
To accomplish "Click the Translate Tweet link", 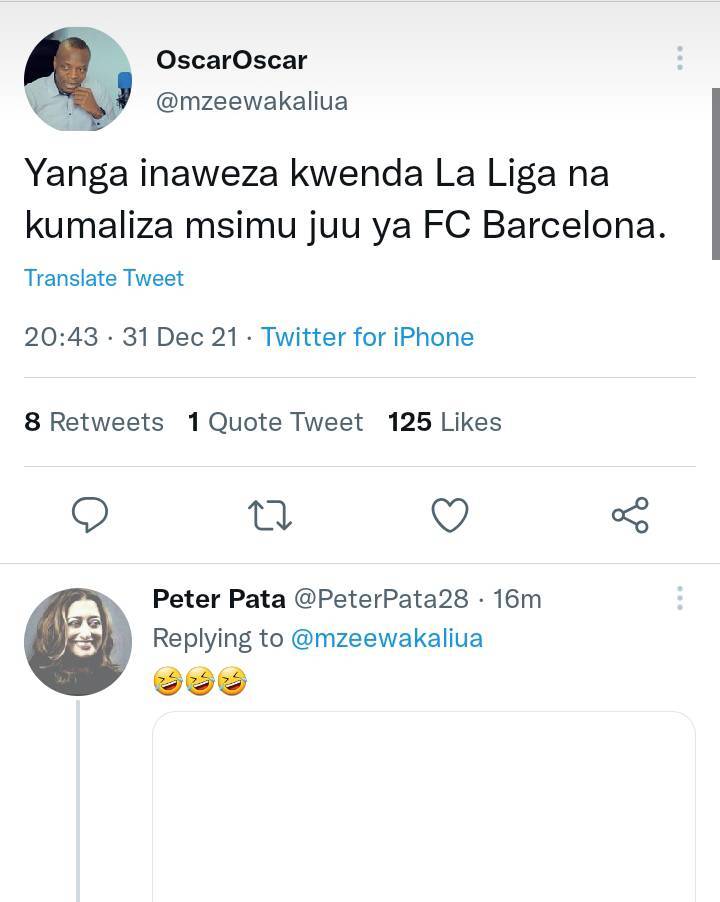I will pos(104,278).
